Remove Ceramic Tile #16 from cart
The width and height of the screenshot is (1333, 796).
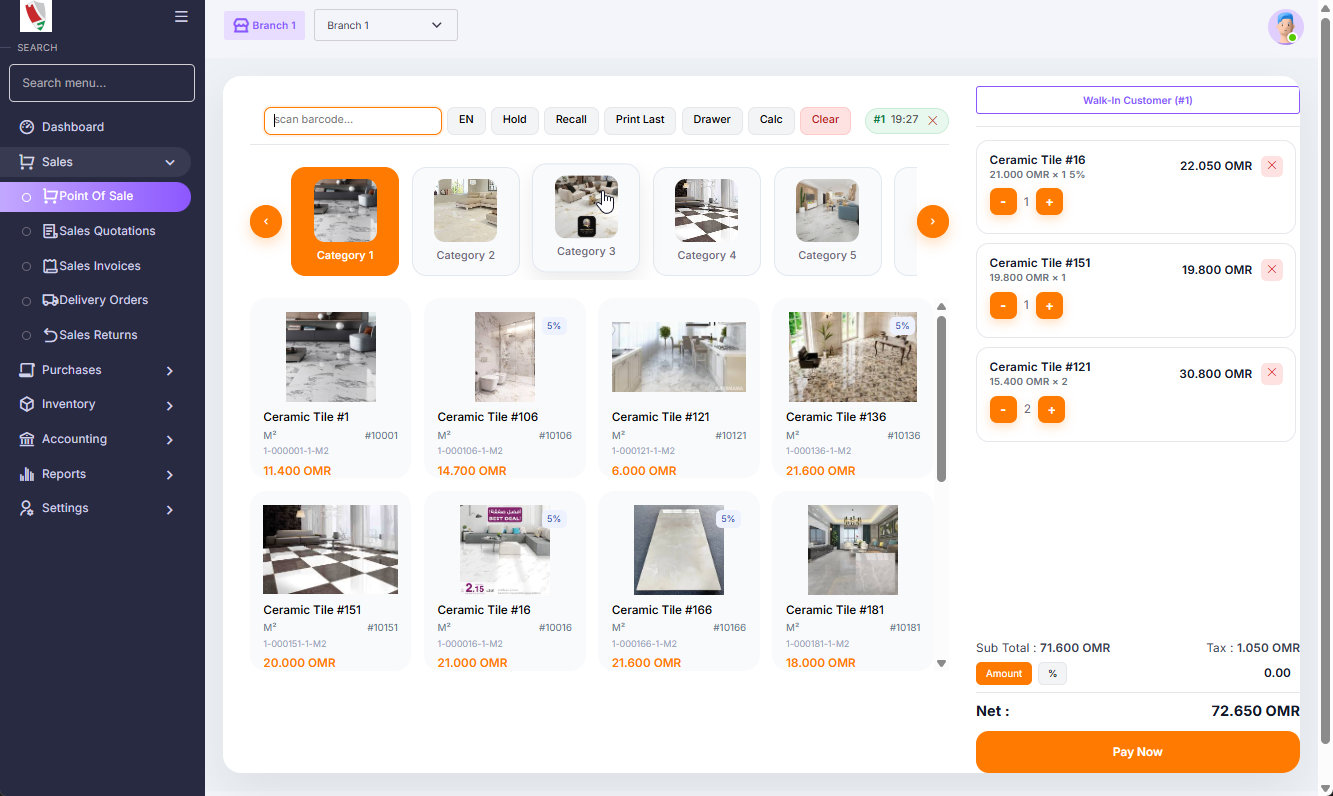1271,166
